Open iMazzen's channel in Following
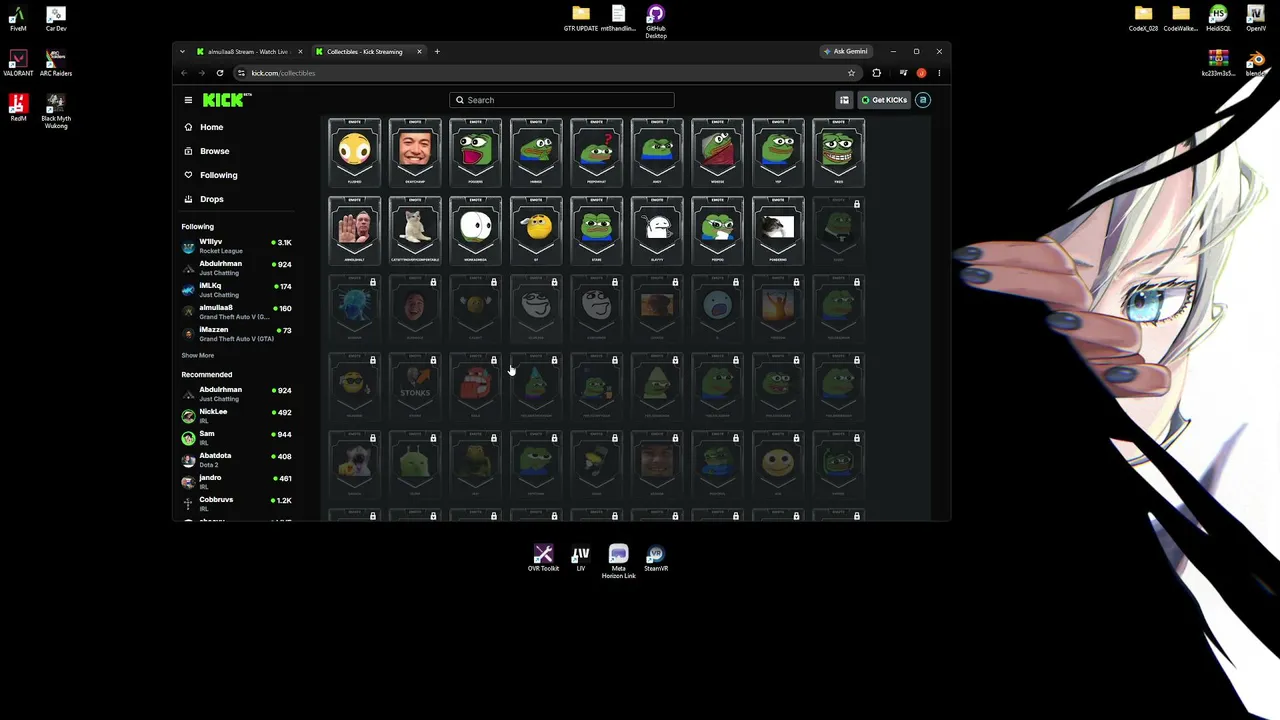Image resolution: width=1280 pixels, height=720 pixels. [x=237, y=334]
